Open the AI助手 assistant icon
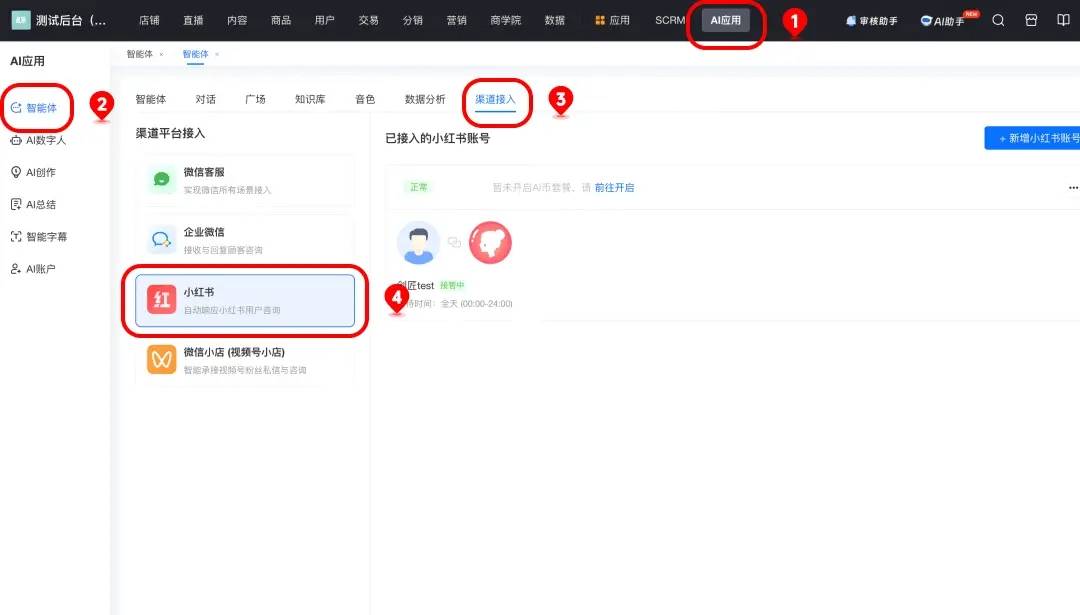1080x615 pixels. point(926,21)
